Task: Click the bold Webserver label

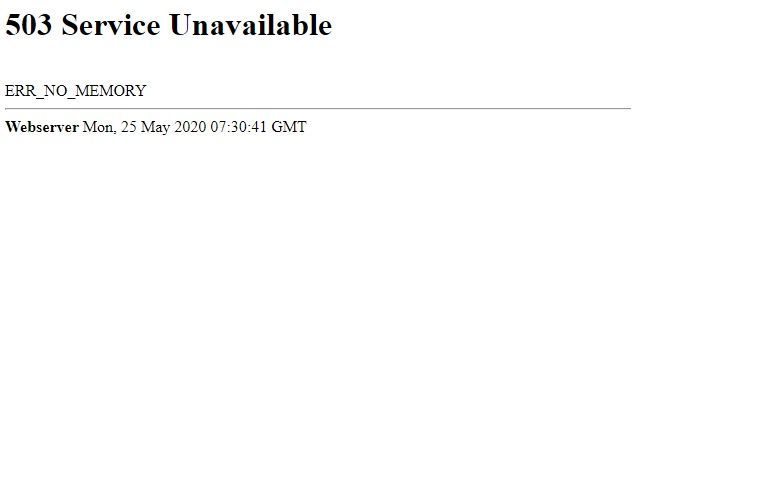Action: 42,127
